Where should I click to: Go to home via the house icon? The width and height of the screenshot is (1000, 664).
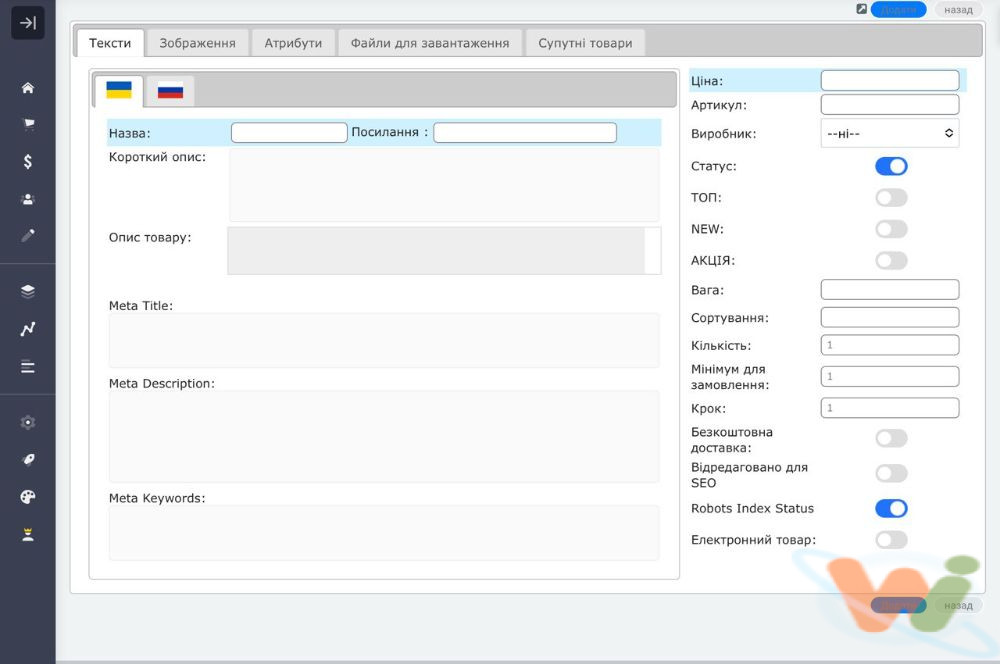[28, 88]
